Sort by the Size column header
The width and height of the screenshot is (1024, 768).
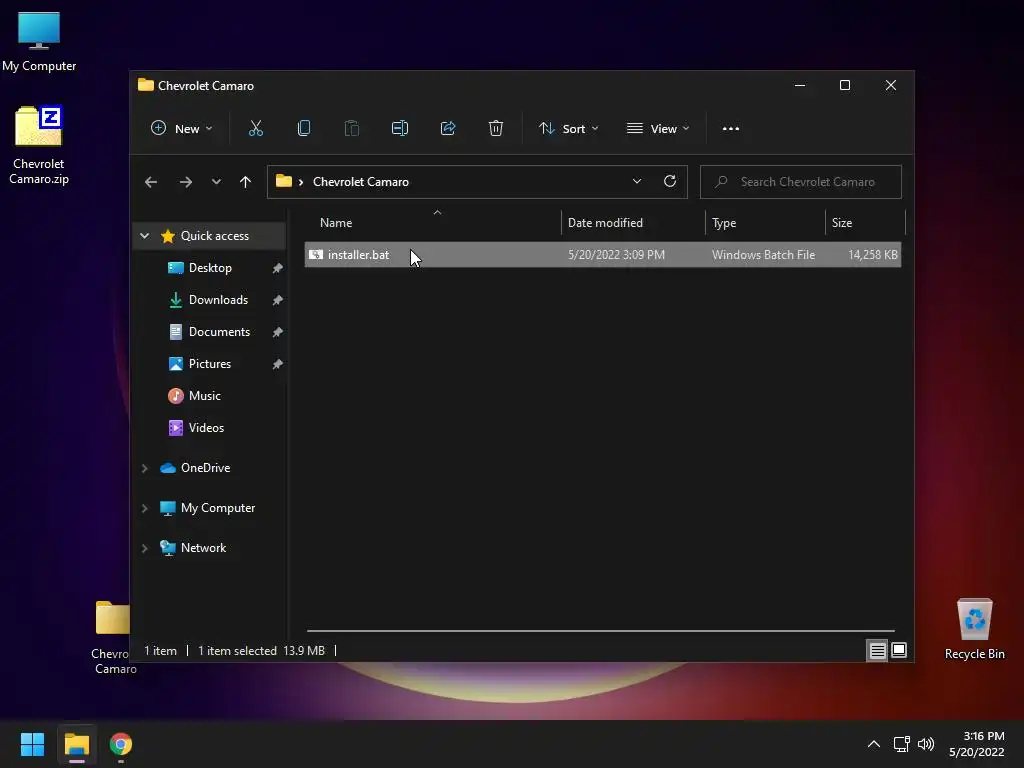(x=865, y=223)
